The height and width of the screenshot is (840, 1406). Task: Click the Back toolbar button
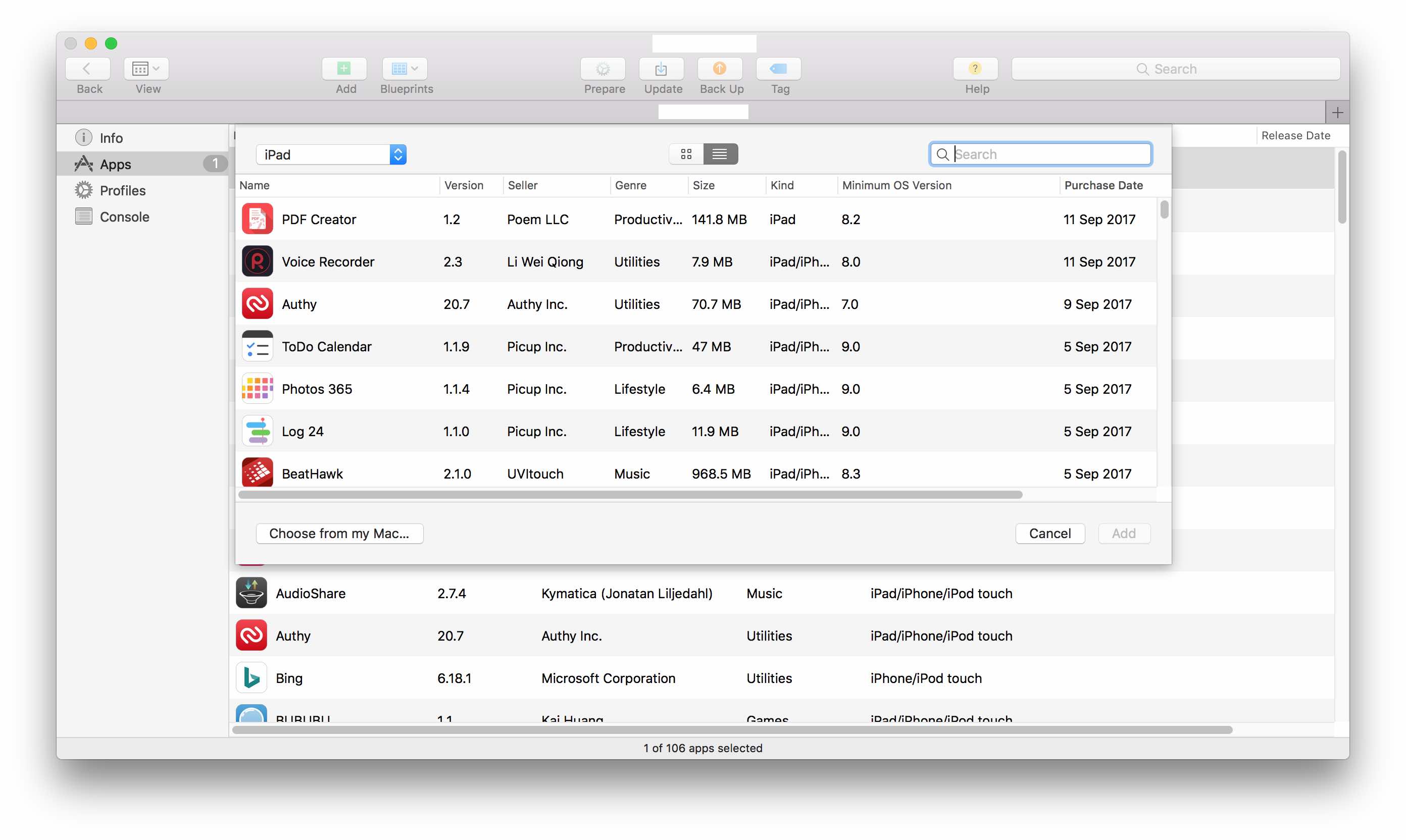coord(88,69)
